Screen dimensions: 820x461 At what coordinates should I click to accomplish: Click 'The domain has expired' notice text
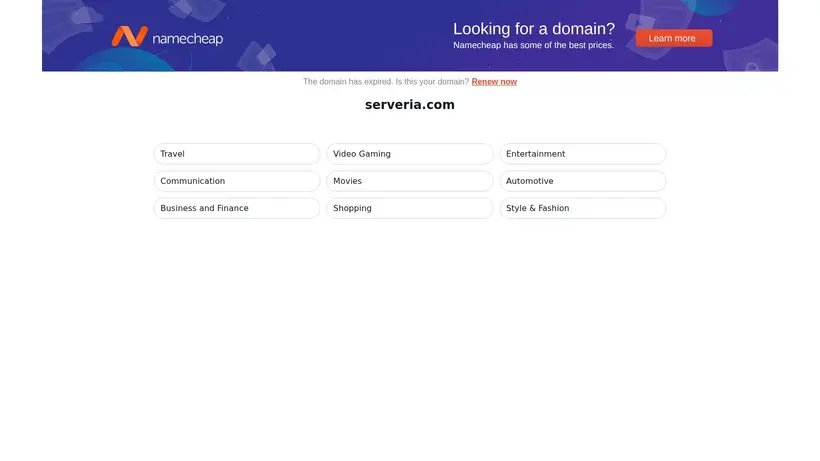(348, 82)
